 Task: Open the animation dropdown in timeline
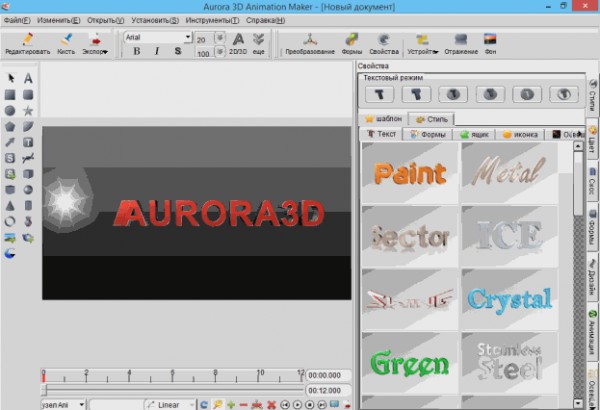tap(82, 405)
